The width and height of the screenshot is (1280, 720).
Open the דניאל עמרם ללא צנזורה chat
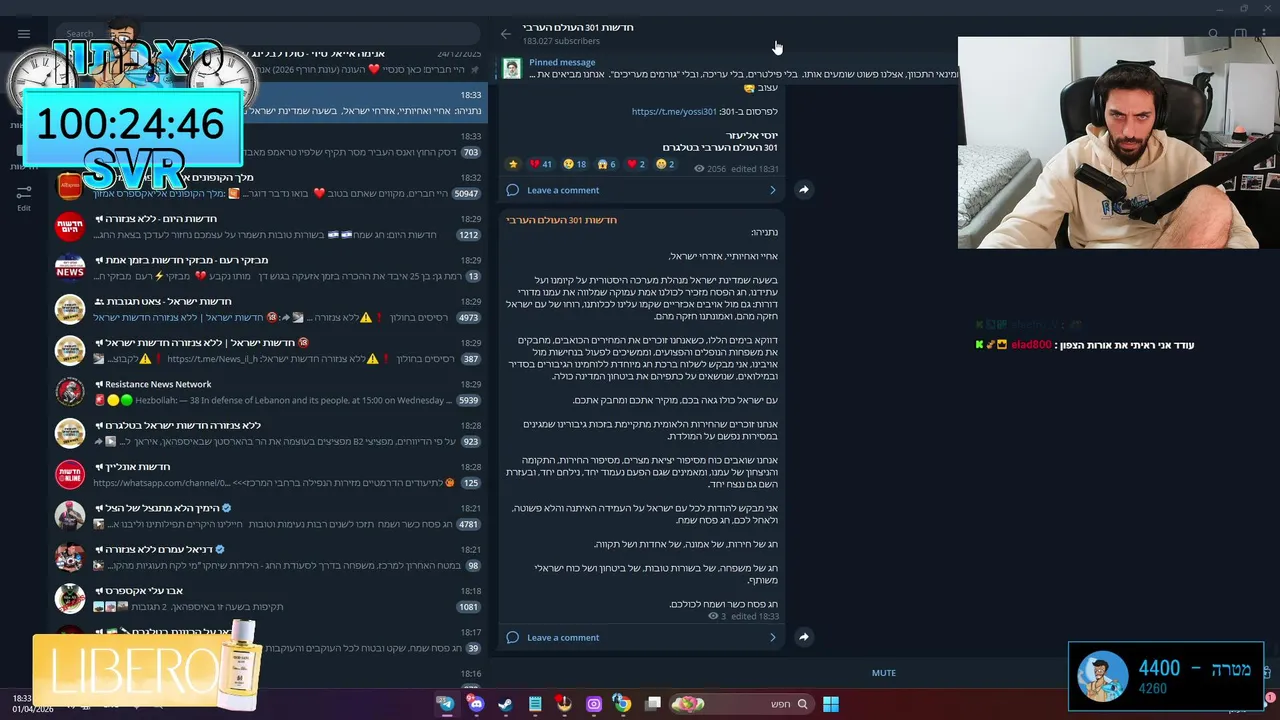pyautogui.click(x=268, y=557)
